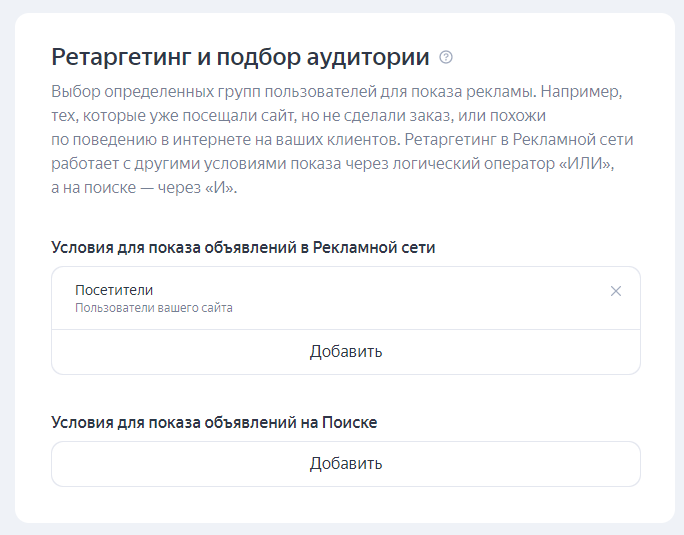The width and height of the screenshot is (684, 535).
Task: Click the help icon beside the Ретаргетинг title
Action: 446,57
